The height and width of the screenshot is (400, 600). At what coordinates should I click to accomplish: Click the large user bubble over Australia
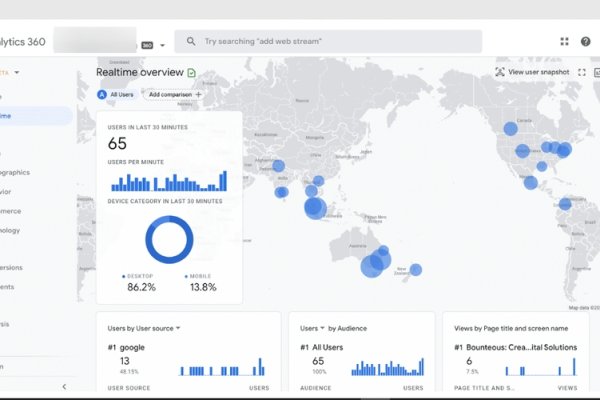(x=371, y=265)
